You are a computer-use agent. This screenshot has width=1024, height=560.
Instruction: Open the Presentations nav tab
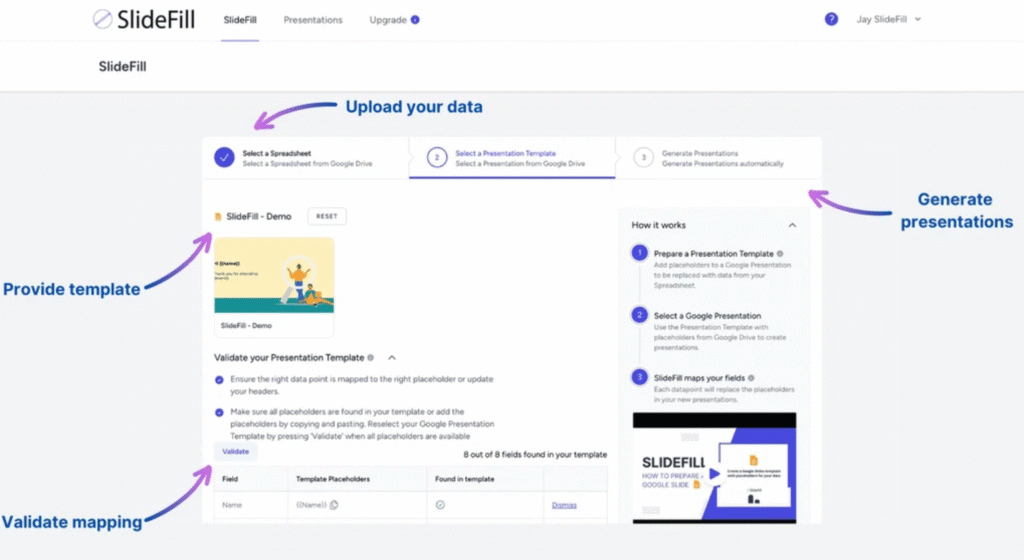coord(313,20)
